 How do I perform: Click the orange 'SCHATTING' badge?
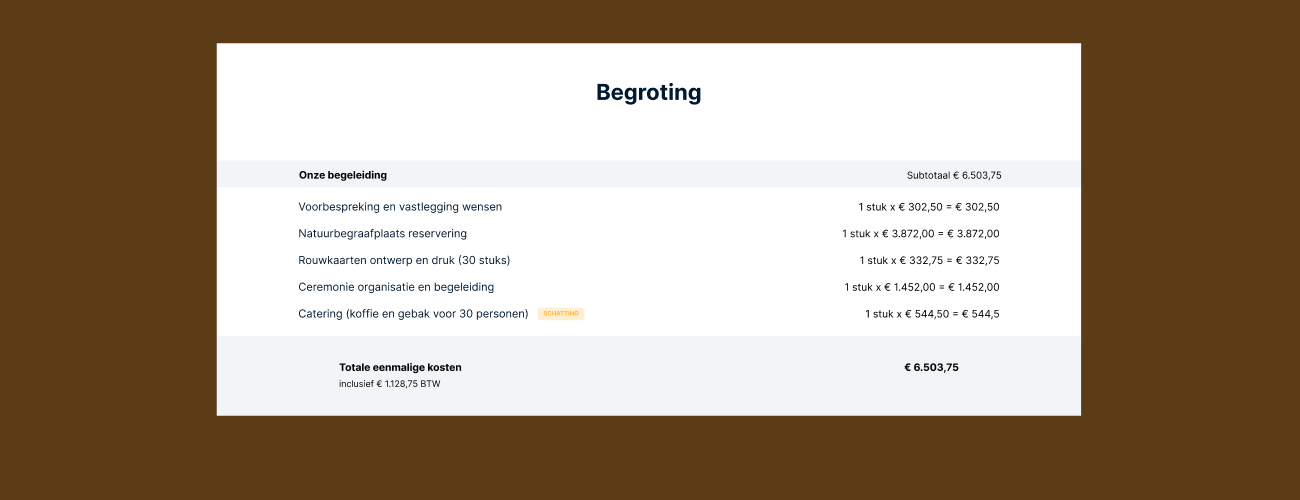561,314
